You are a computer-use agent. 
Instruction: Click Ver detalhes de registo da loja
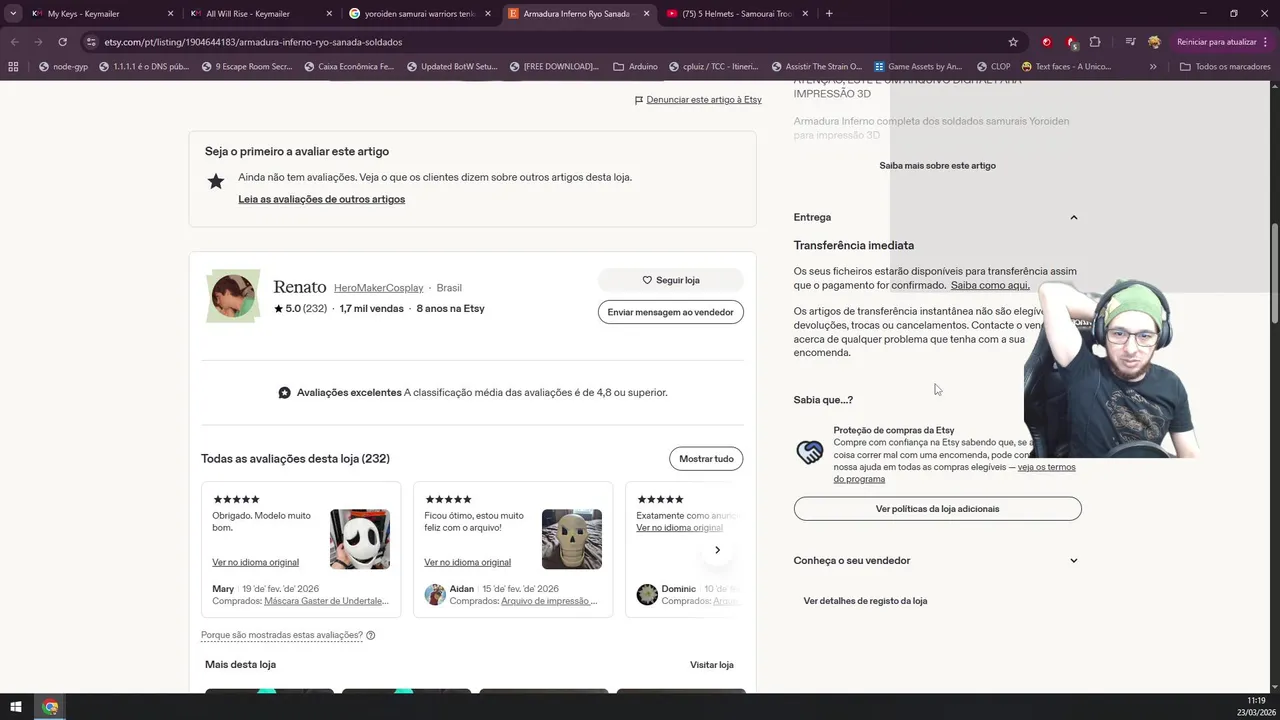coord(865,601)
